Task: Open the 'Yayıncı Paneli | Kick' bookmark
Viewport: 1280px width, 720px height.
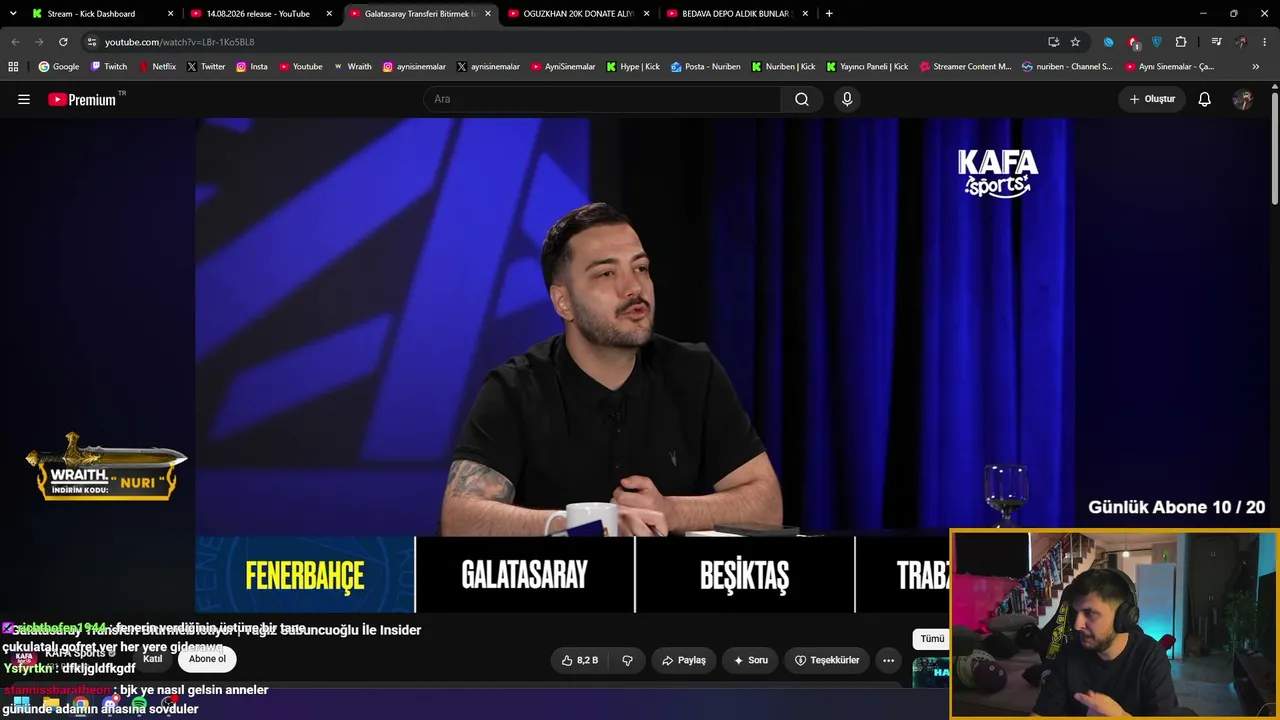Action: (868, 67)
